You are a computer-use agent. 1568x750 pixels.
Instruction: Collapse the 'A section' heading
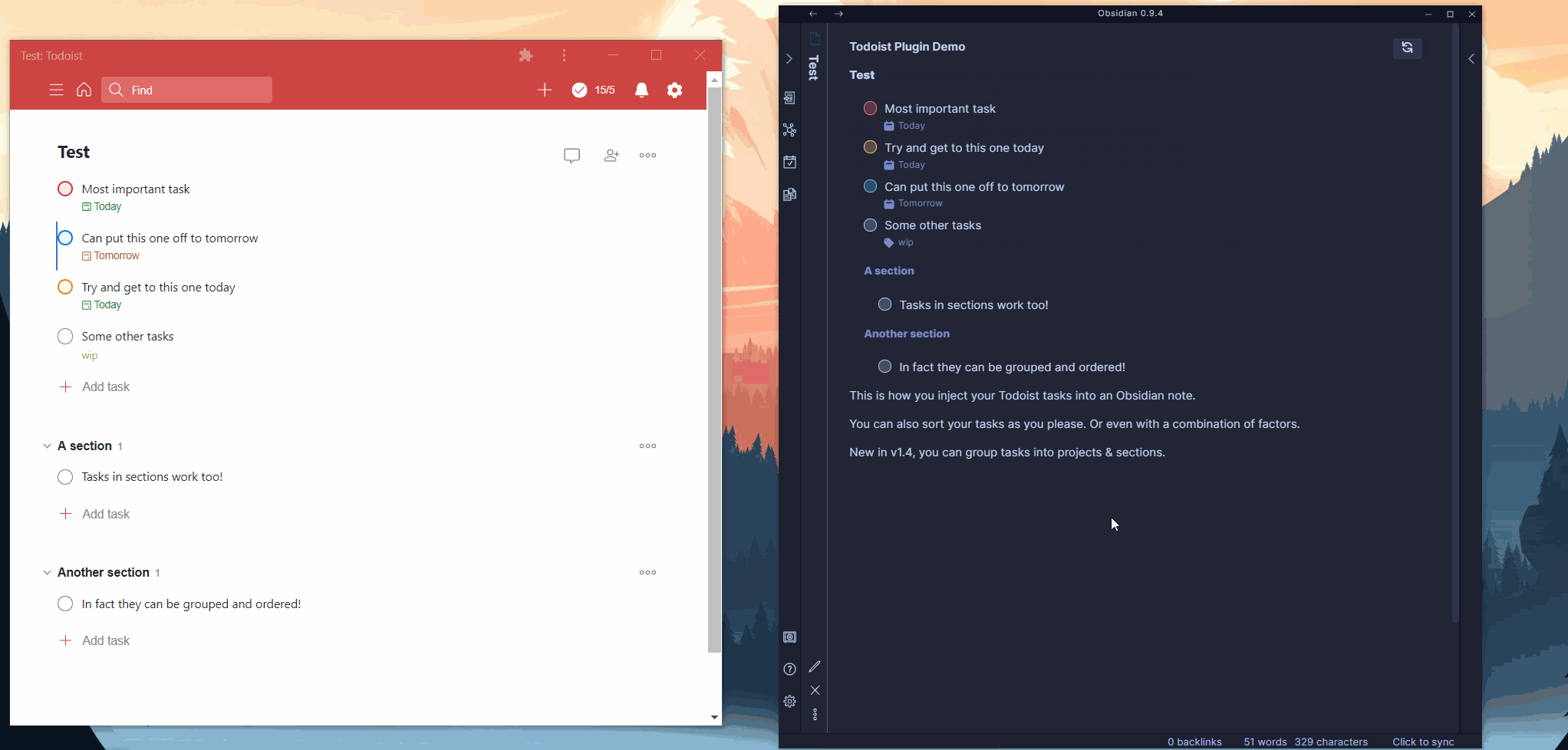point(47,446)
